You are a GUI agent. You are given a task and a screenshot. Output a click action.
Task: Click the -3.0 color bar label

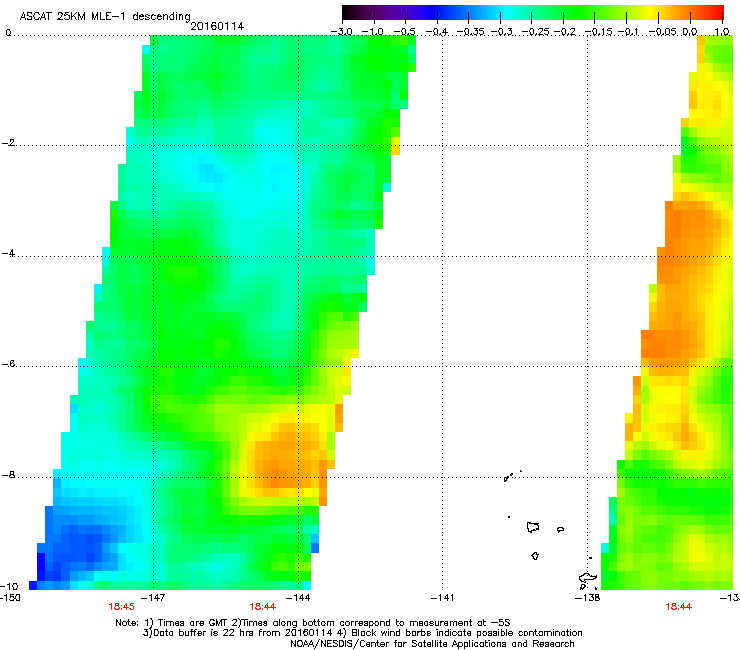tap(342, 32)
